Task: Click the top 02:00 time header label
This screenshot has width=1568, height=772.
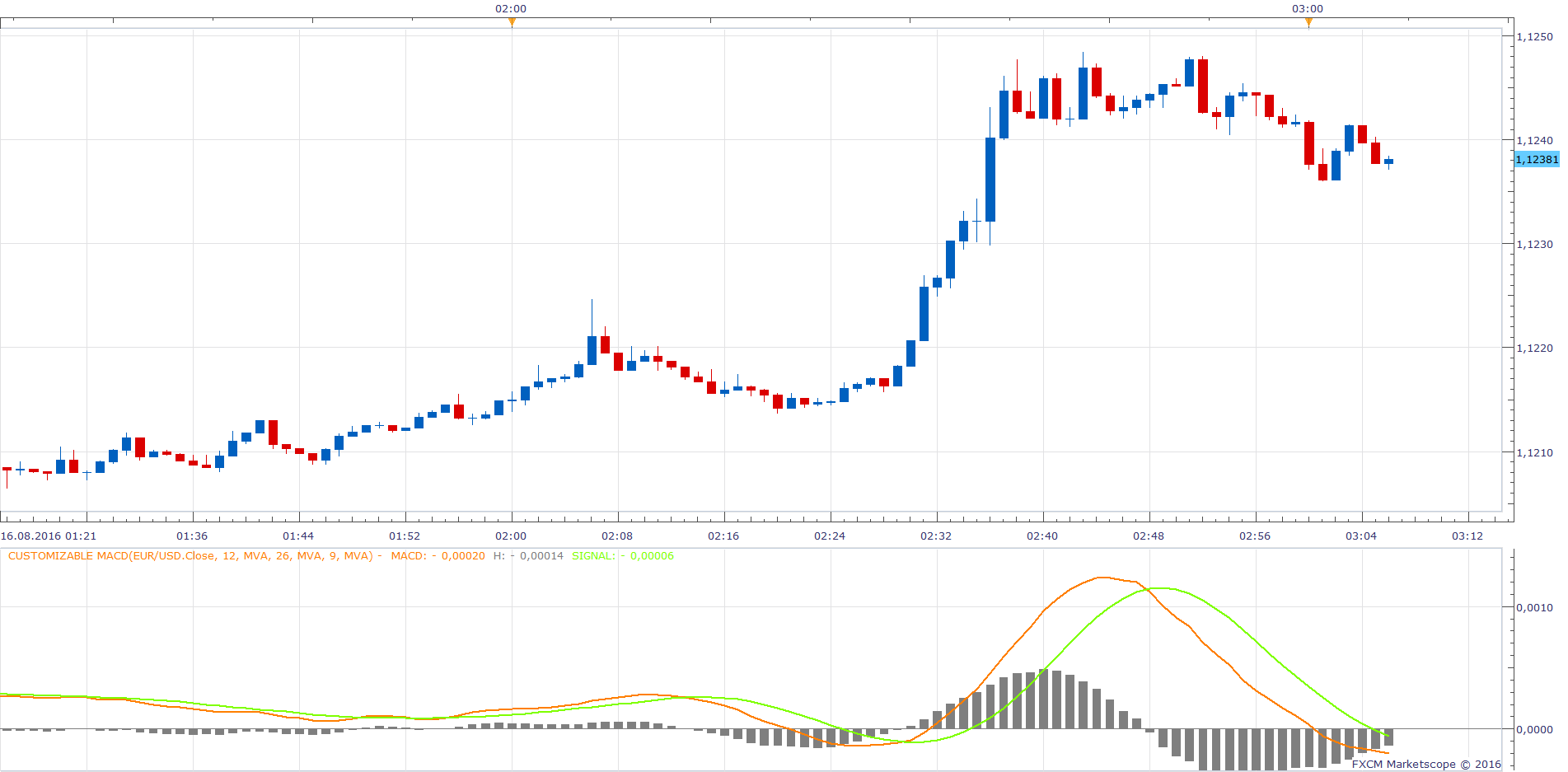Action: 511,8
